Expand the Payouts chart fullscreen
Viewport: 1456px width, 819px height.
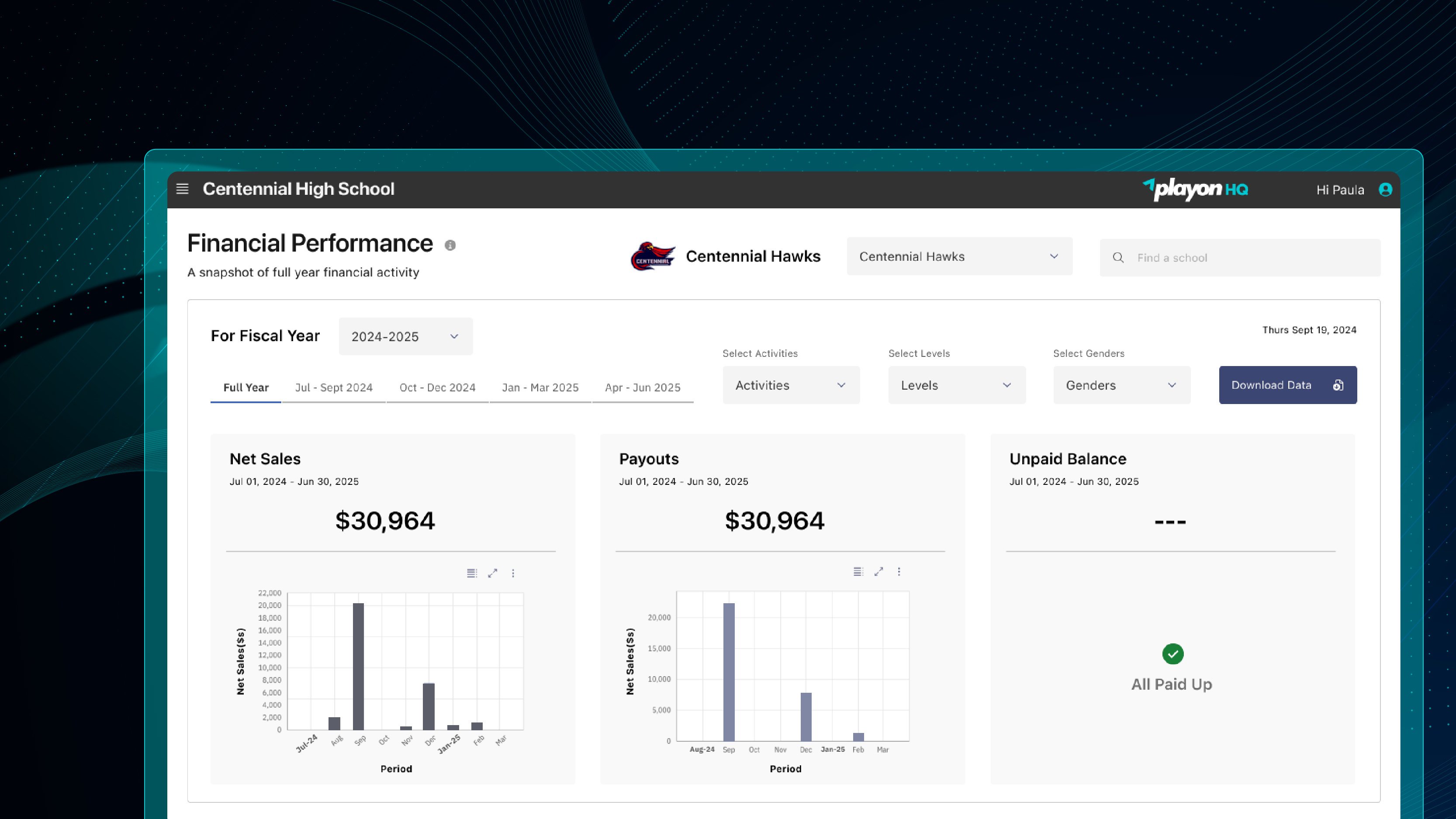878,572
